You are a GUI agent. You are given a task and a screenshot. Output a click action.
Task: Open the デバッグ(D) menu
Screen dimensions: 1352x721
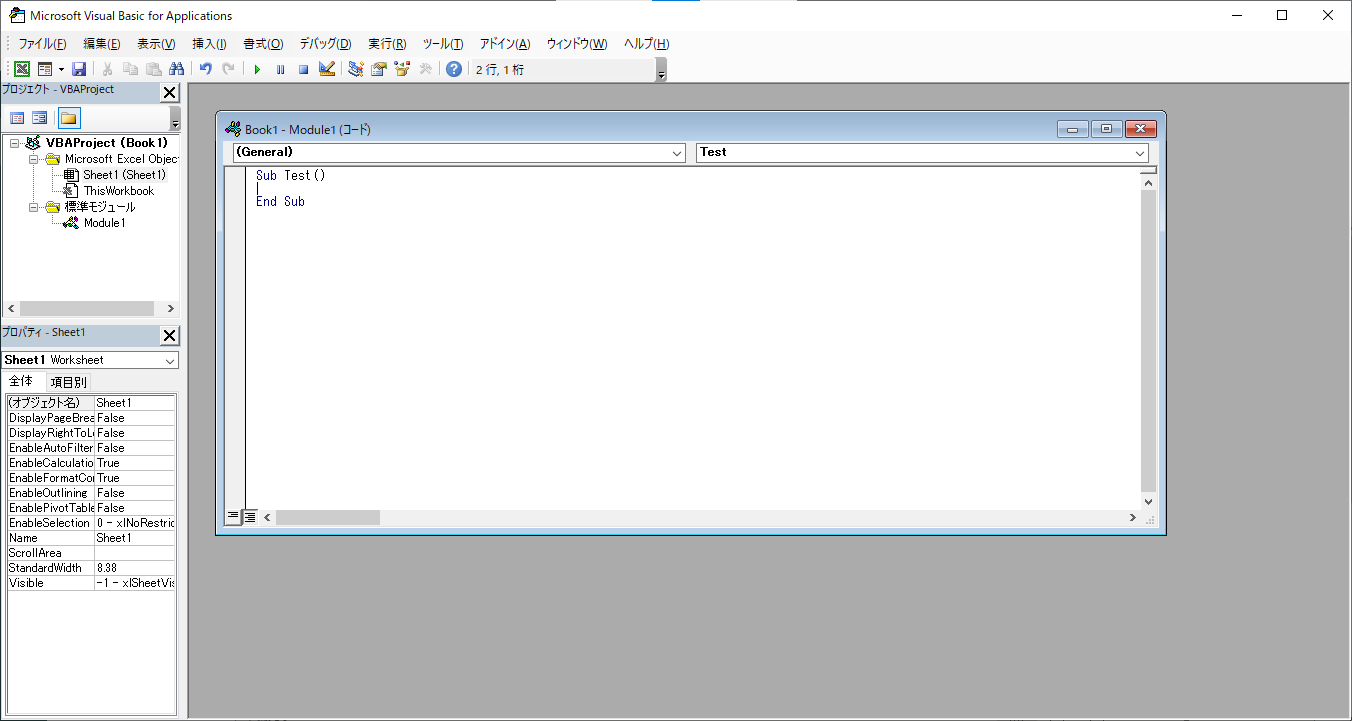(325, 44)
